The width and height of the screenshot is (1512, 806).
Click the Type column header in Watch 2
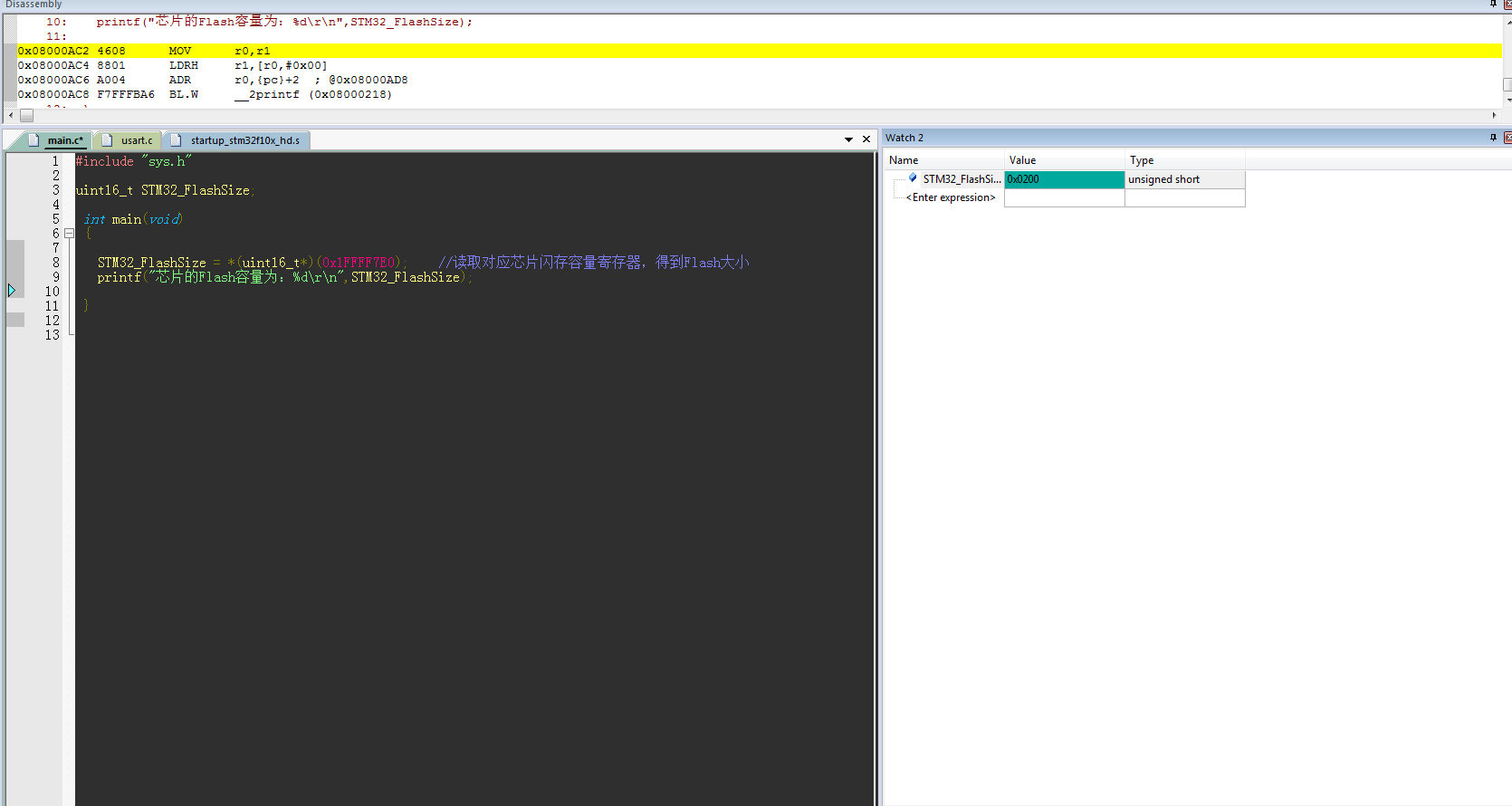[x=1185, y=160]
